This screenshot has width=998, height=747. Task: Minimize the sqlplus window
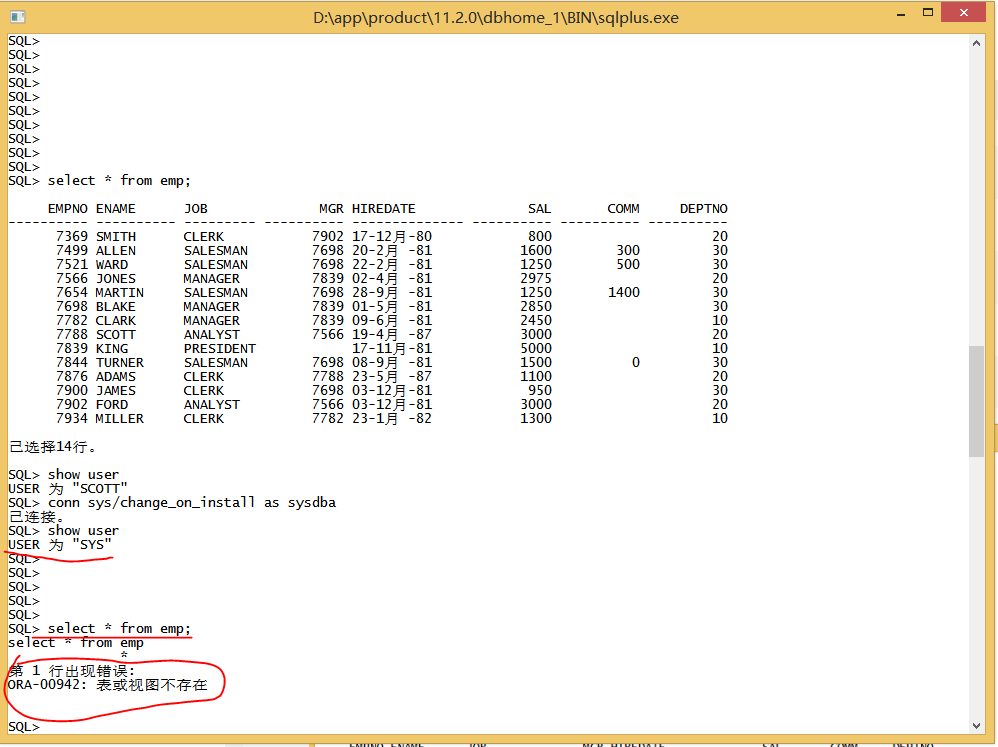901,13
